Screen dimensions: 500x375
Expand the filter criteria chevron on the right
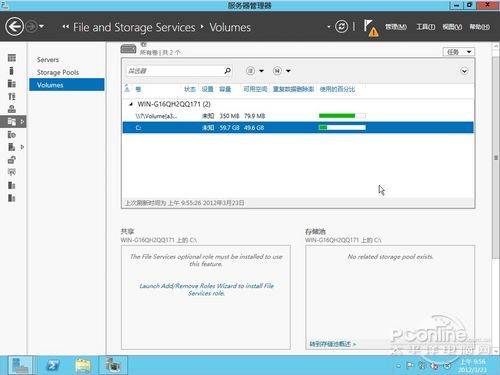(x=464, y=71)
